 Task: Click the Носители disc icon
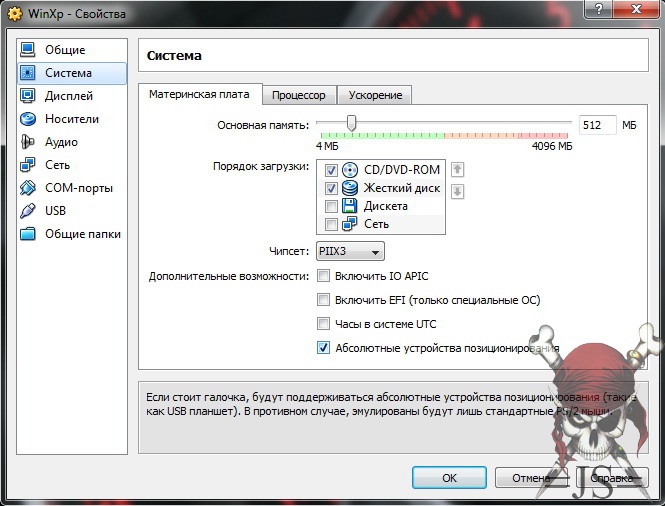pos(28,119)
